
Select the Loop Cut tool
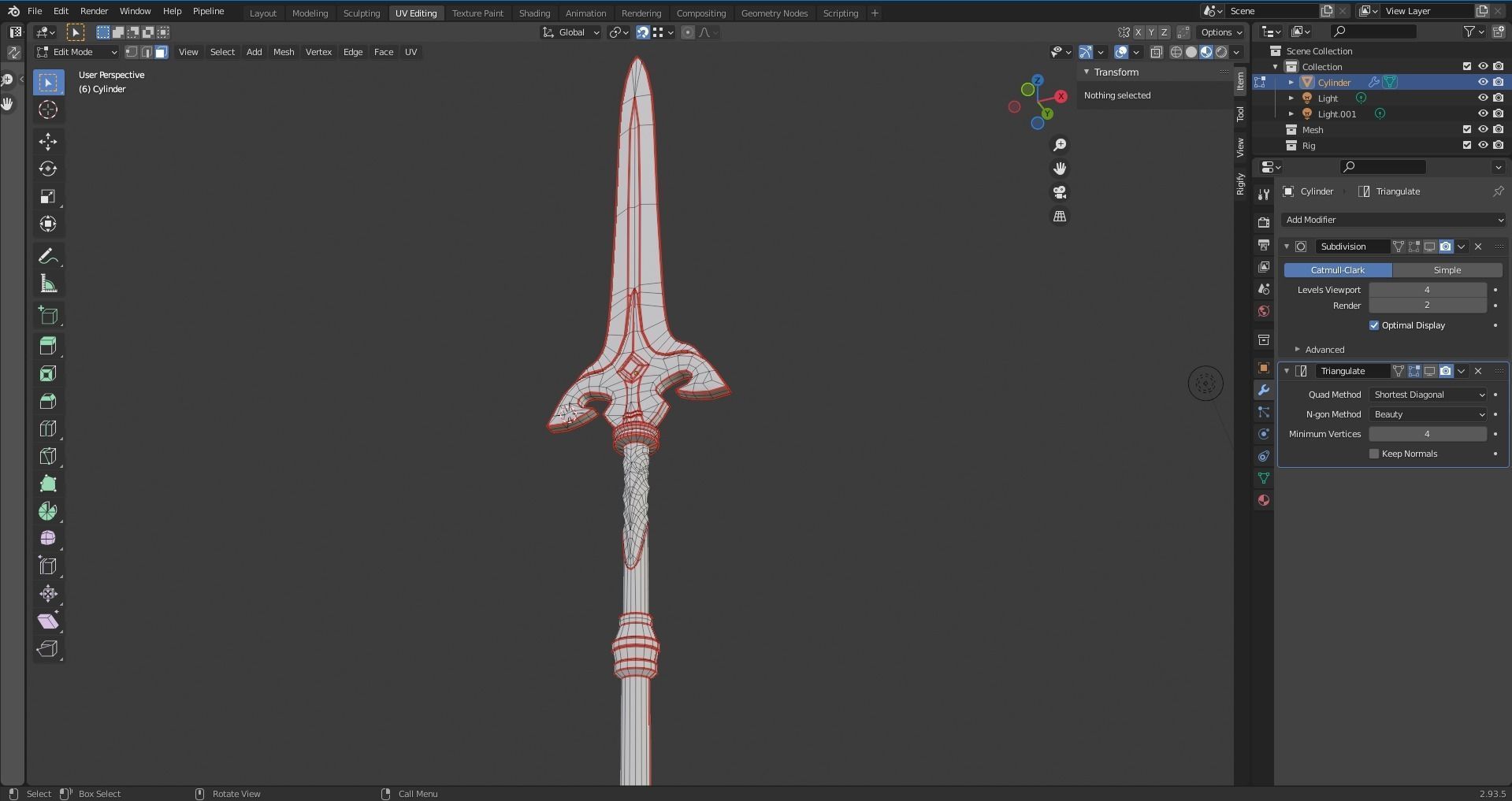(x=48, y=428)
